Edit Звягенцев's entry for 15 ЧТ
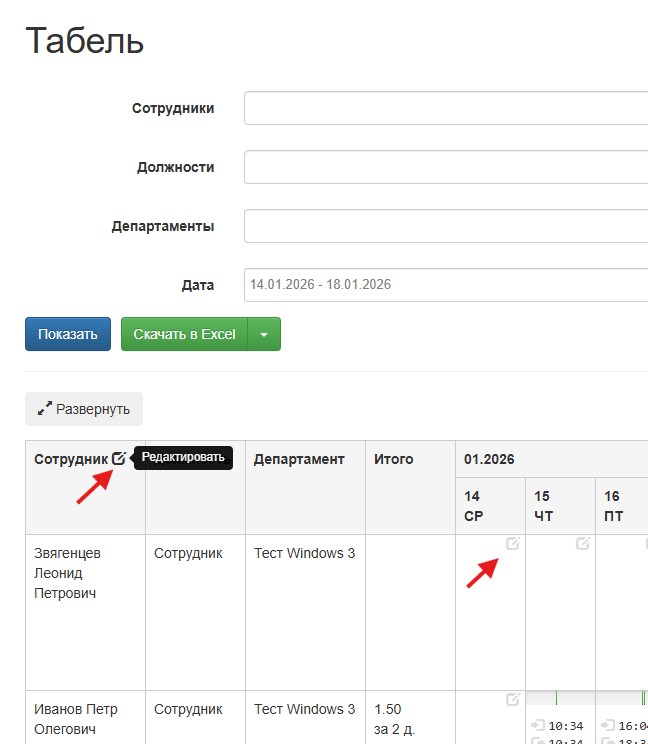The image size is (648, 744). click(583, 543)
